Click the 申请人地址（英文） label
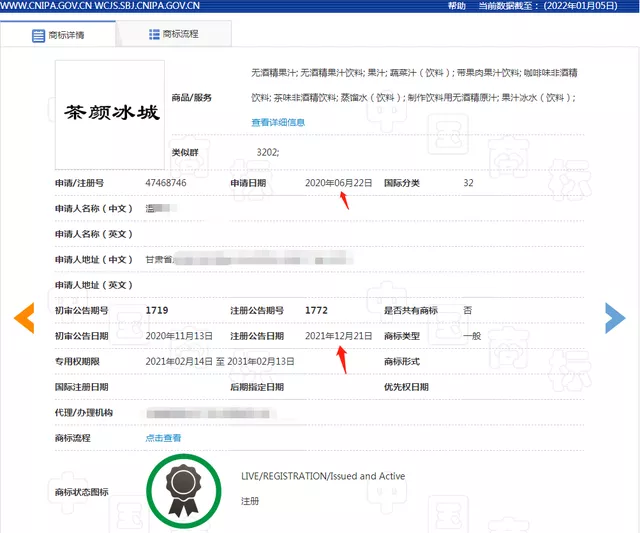Viewport: 640px width, 533px height. [94, 285]
